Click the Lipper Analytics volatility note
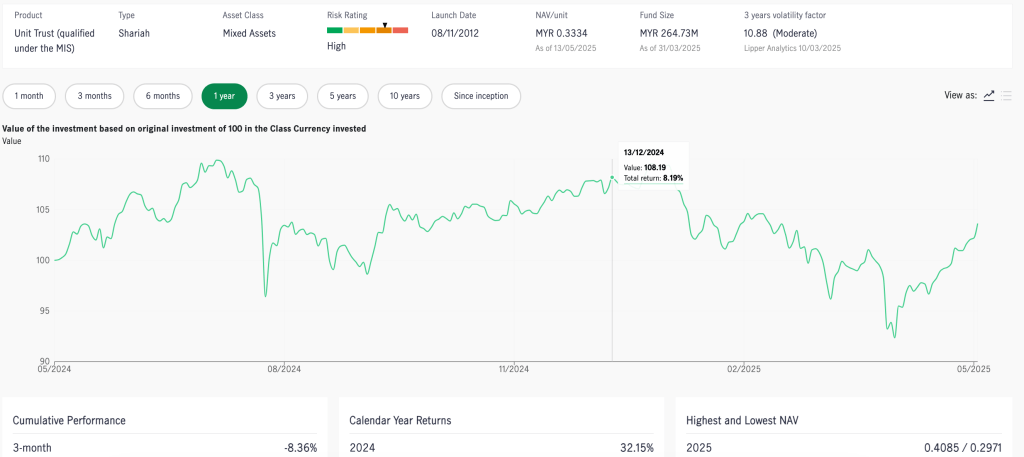Viewport: 1024px width, 457px height. point(792,48)
